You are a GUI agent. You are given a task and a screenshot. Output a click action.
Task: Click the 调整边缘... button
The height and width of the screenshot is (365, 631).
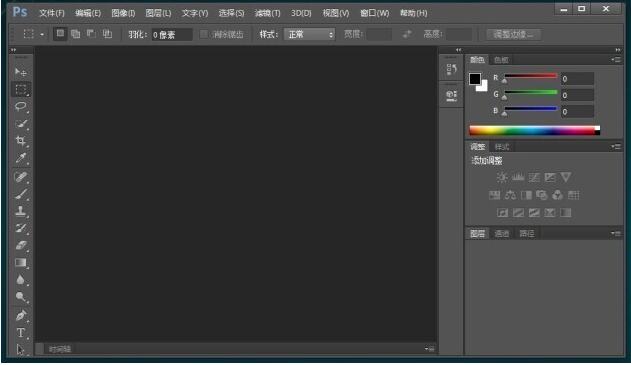click(513, 34)
